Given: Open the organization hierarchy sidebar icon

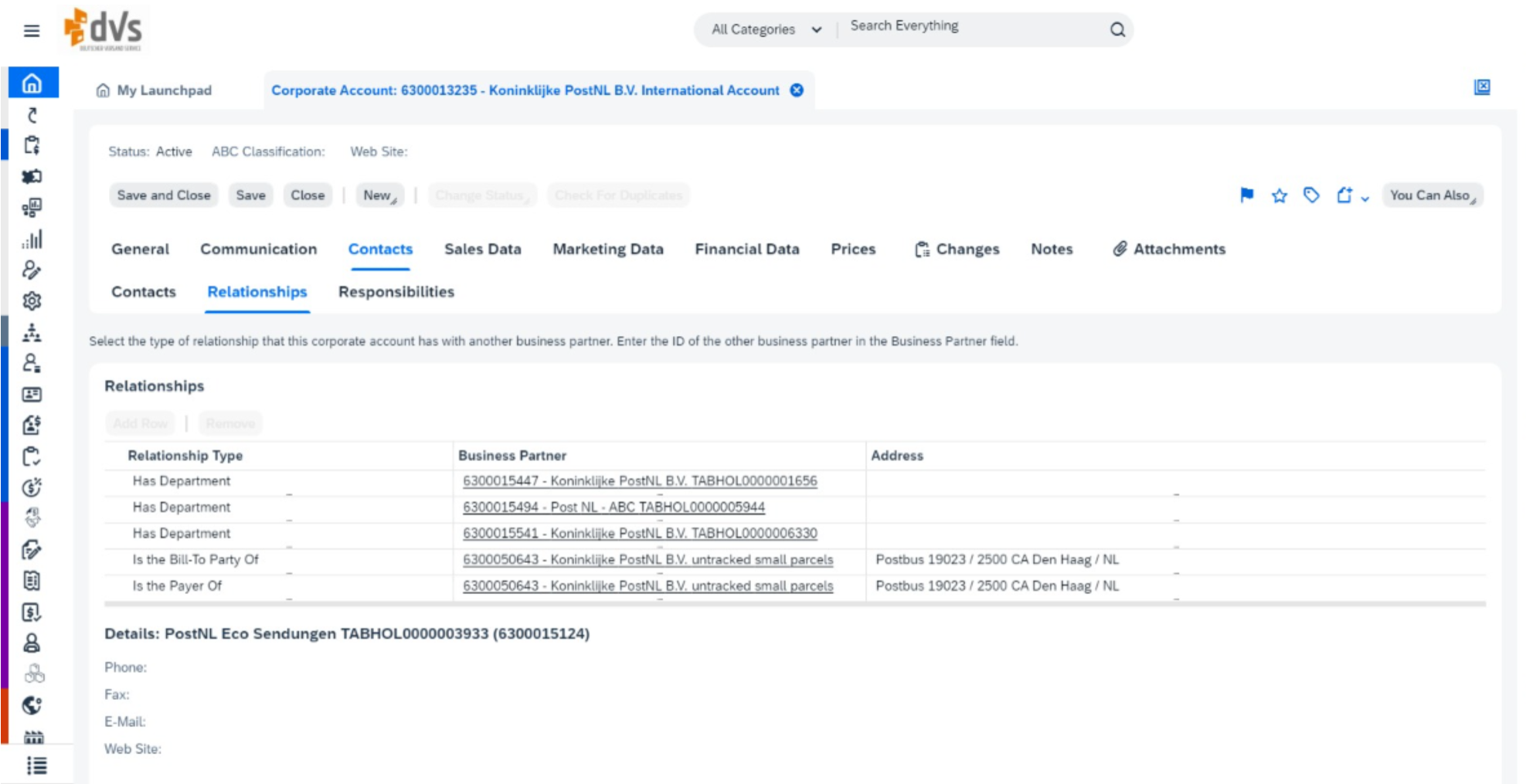Looking at the screenshot, I should [x=32, y=332].
